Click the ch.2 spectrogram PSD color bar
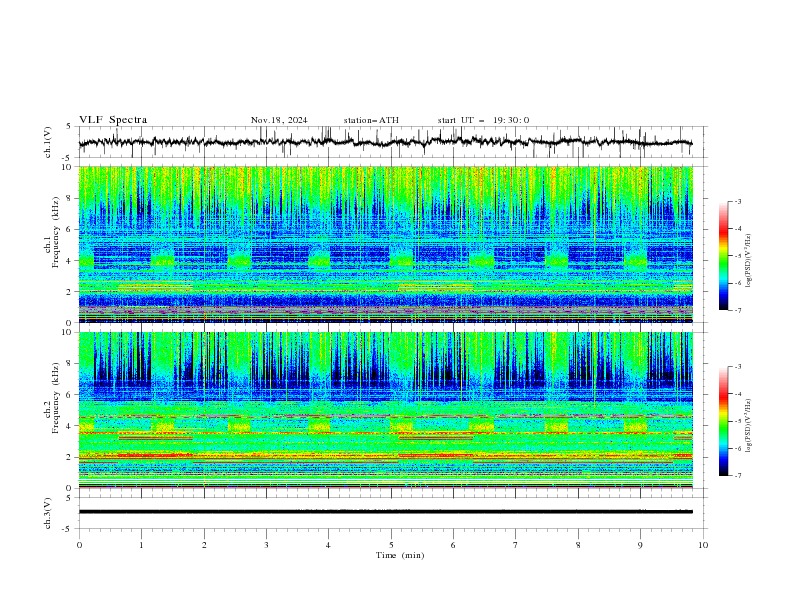Viewport: 792px width, 612px height. 724,421
